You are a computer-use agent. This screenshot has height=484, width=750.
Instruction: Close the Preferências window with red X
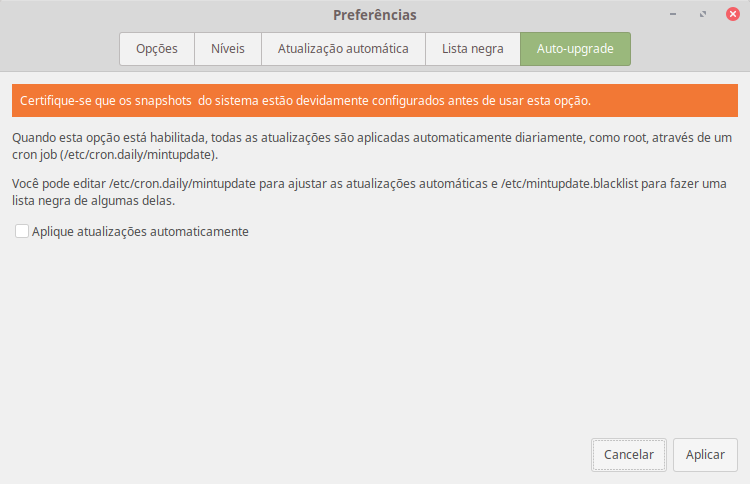[x=733, y=15]
